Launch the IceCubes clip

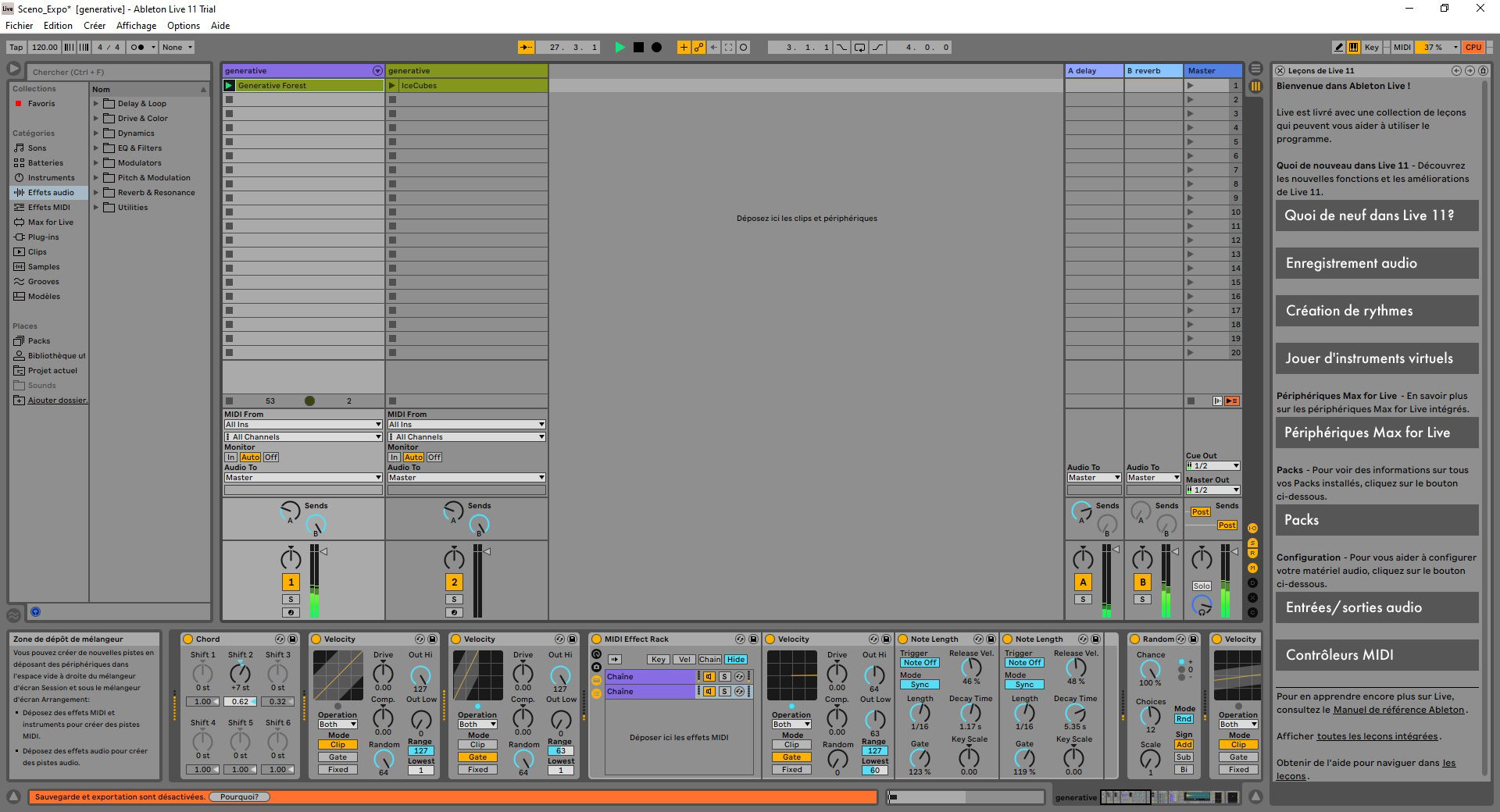click(393, 86)
